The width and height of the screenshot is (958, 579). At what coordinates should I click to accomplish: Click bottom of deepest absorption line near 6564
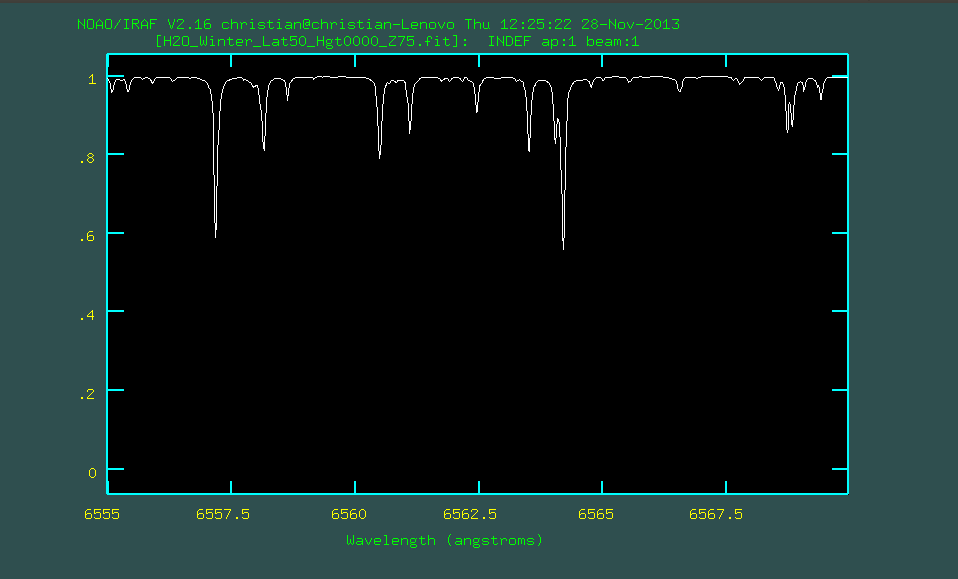tap(563, 247)
